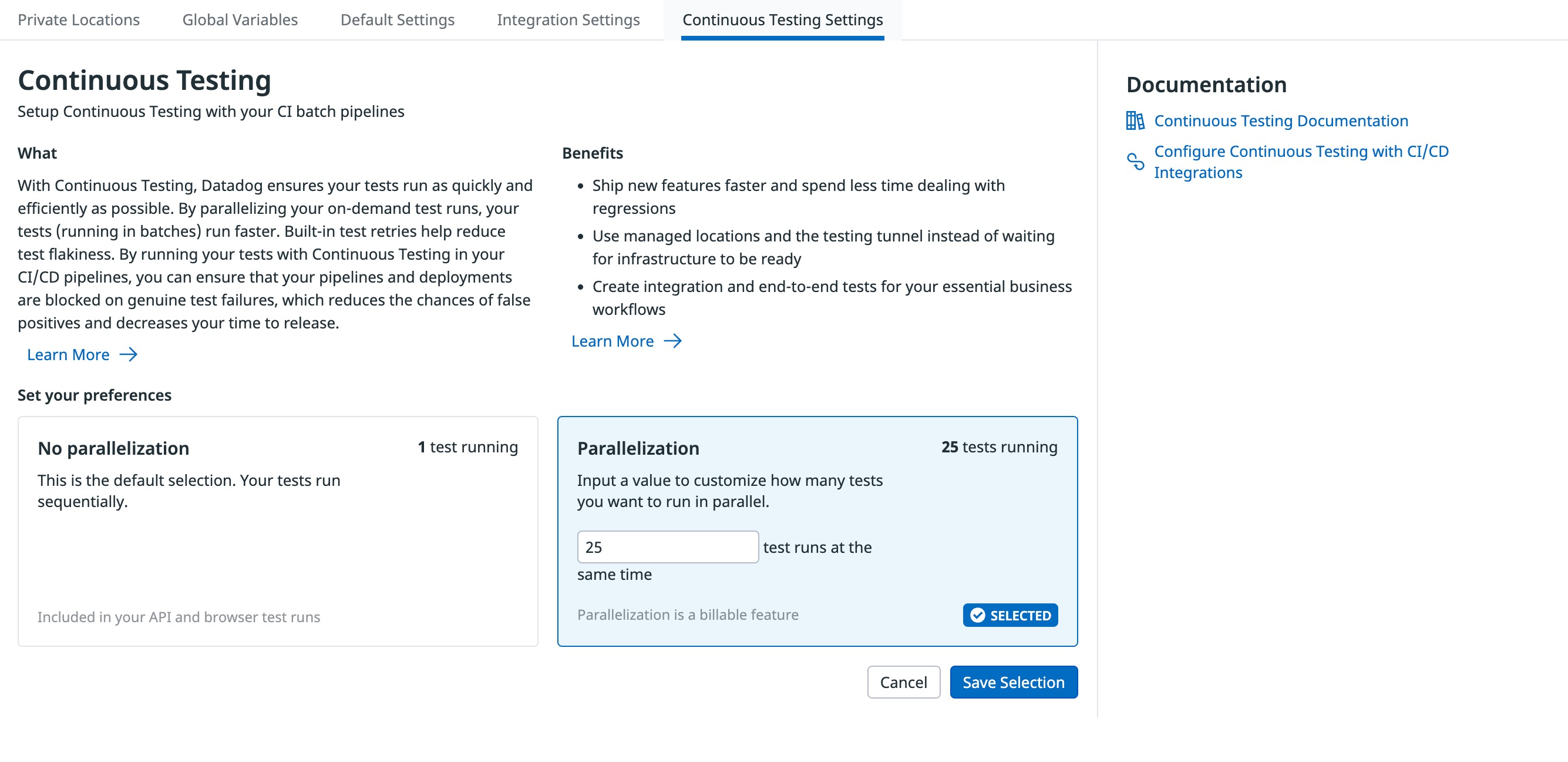Open the Global Variables tab

(x=240, y=19)
